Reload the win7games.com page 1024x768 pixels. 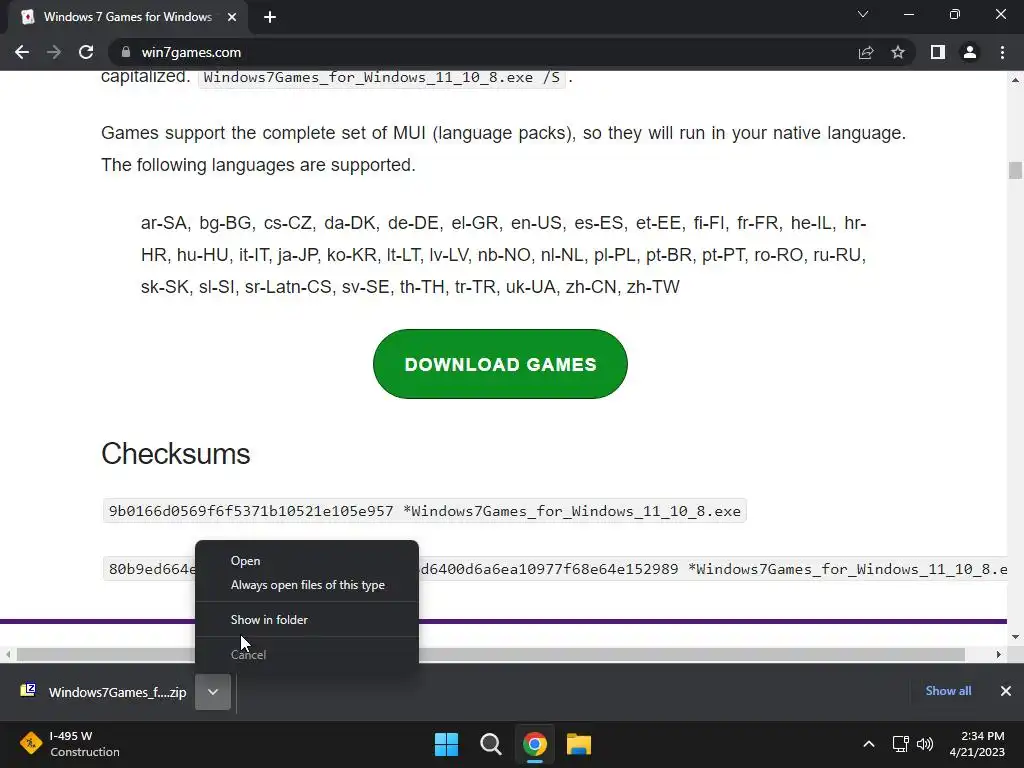86,52
